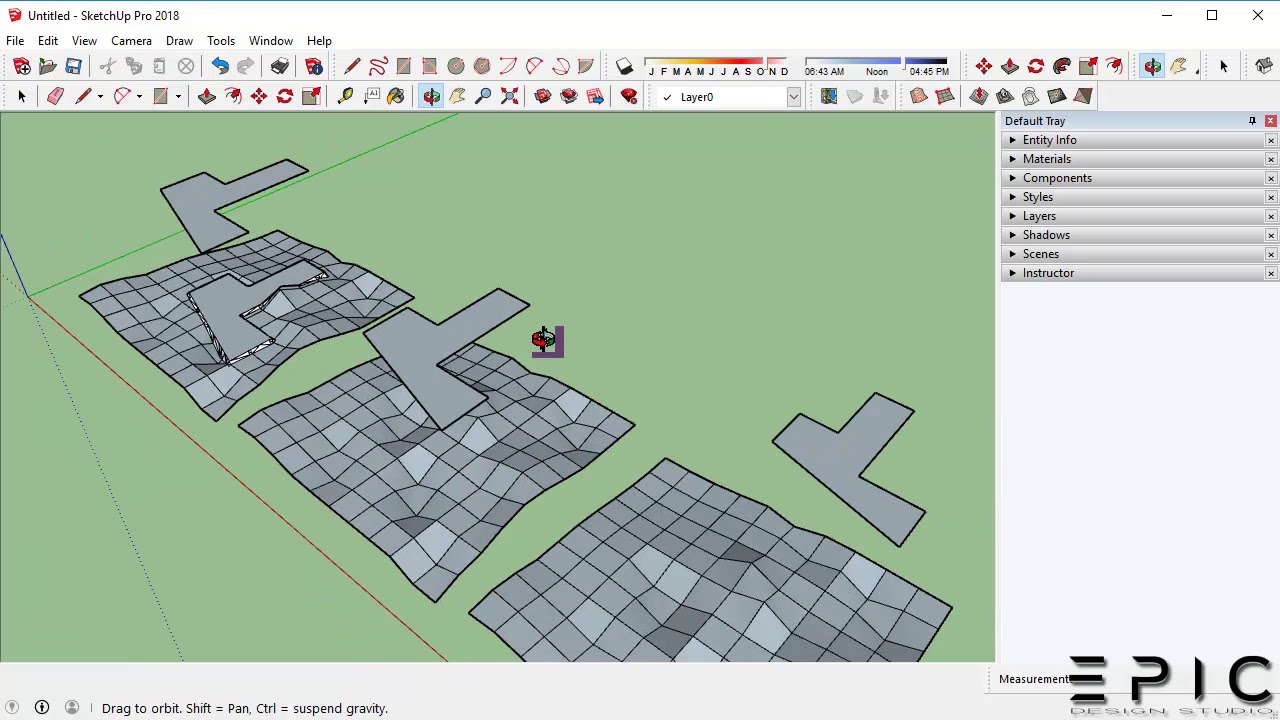Open a model with the Open folder icon
The image size is (1280, 720).
click(48, 66)
